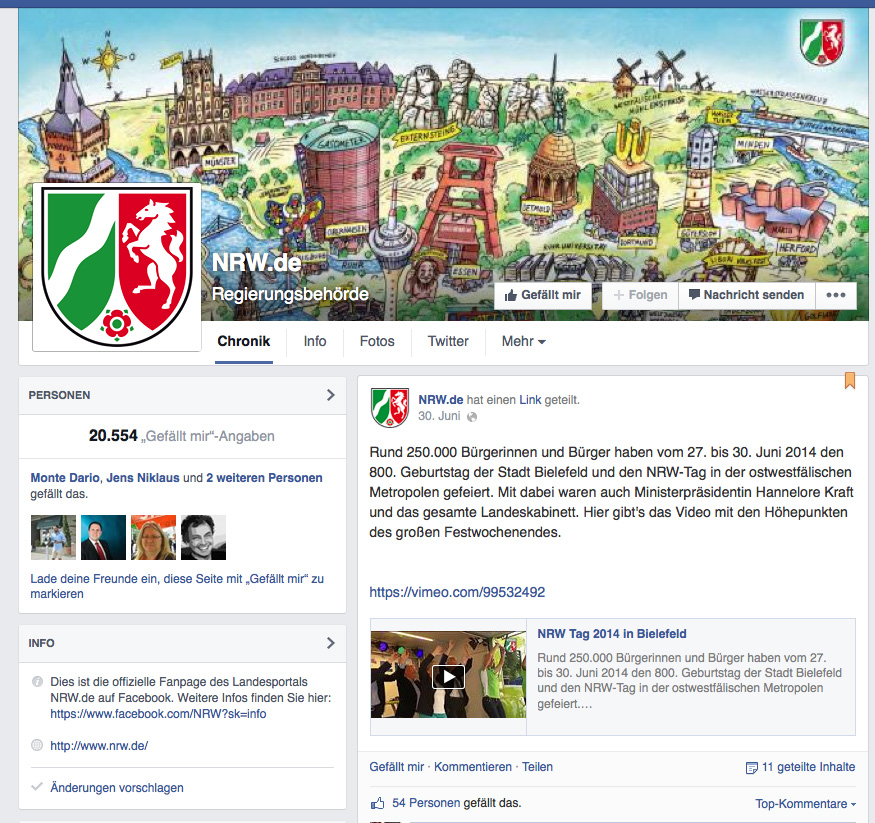The width and height of the screenshot is (875, 823).
Task: Click the '2 weiteren Personen' link
Action: 264,478
